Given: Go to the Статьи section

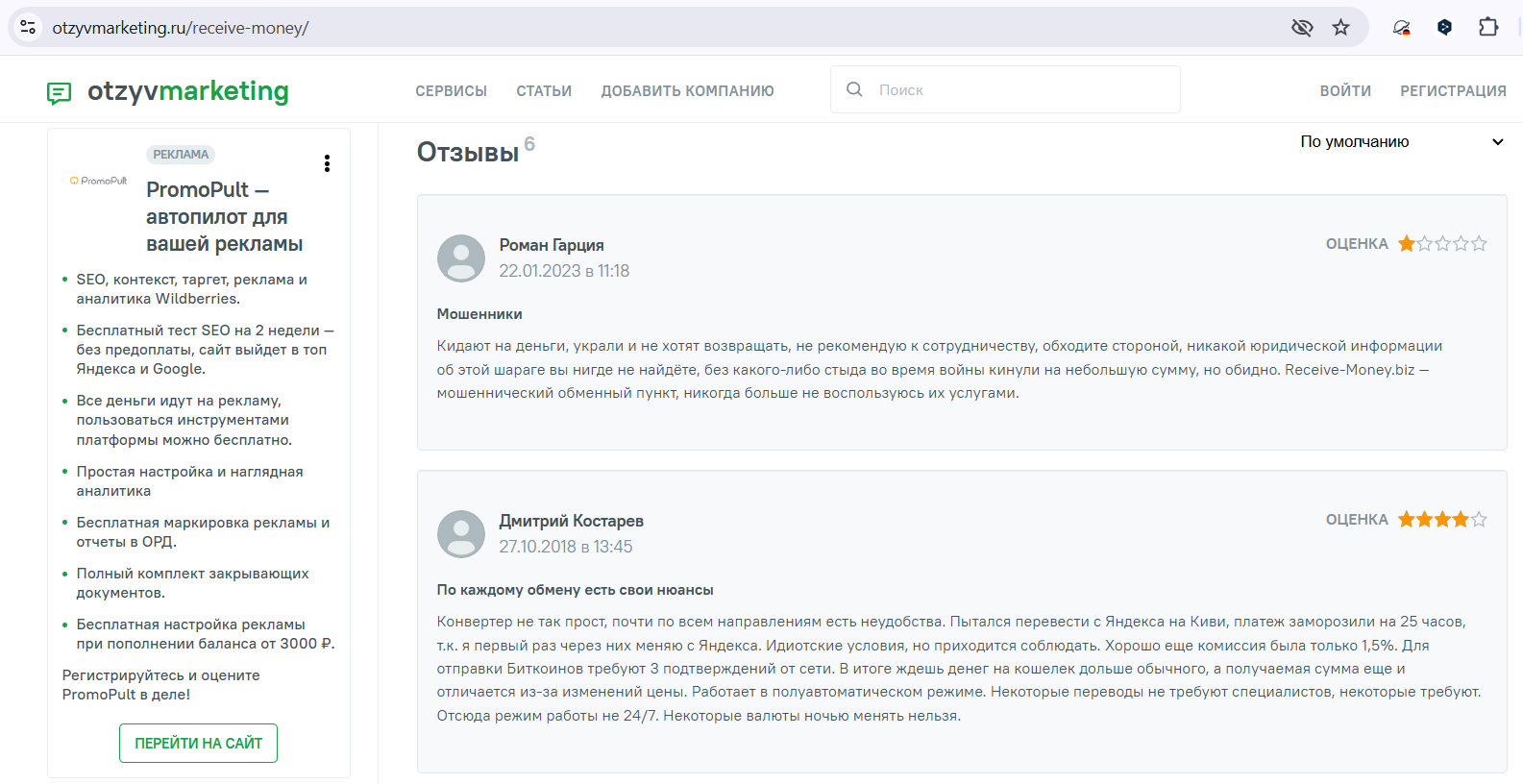Looking at the screenshot, I should click(x=544, y=91).
